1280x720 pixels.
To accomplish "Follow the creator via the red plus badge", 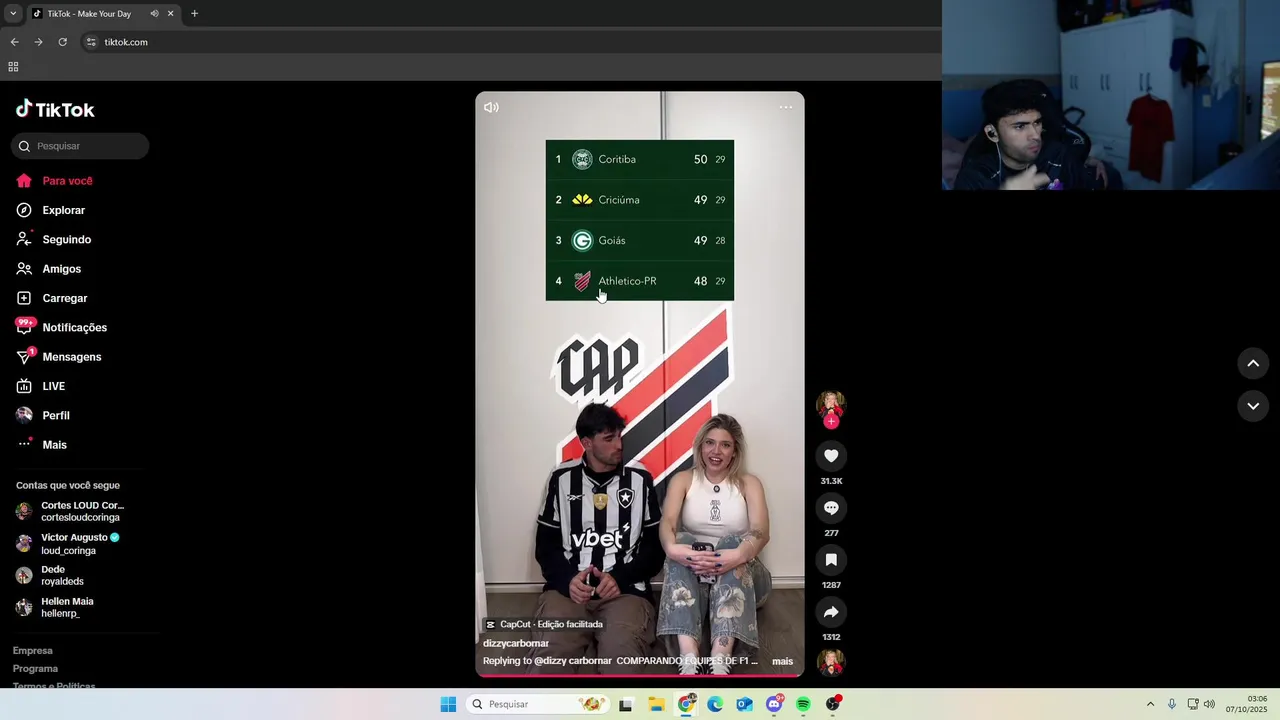I will click(831, 422).
